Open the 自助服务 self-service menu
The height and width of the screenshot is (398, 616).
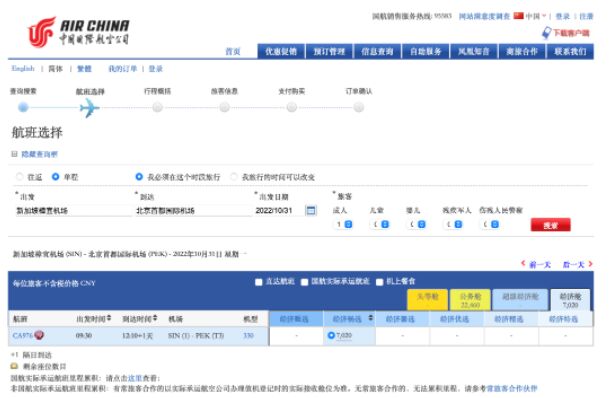(425, 51)
